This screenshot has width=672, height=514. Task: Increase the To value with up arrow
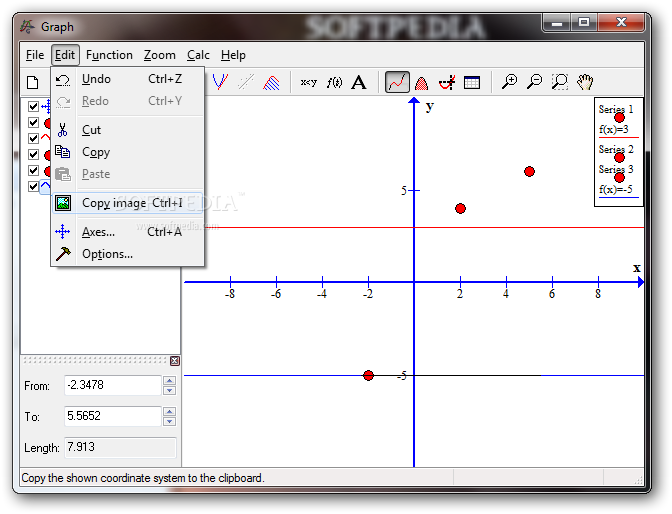(169, 412)
